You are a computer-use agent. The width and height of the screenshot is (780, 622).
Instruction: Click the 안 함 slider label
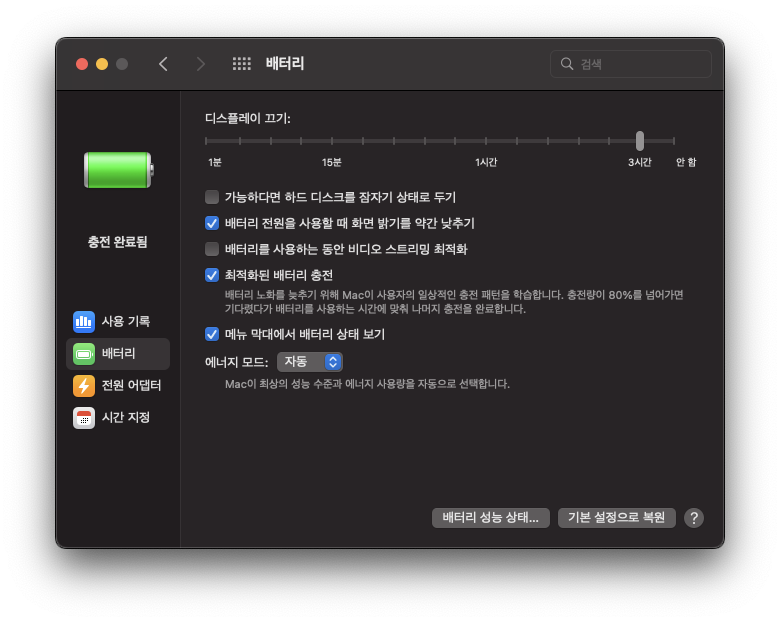(x=686, y=162)
